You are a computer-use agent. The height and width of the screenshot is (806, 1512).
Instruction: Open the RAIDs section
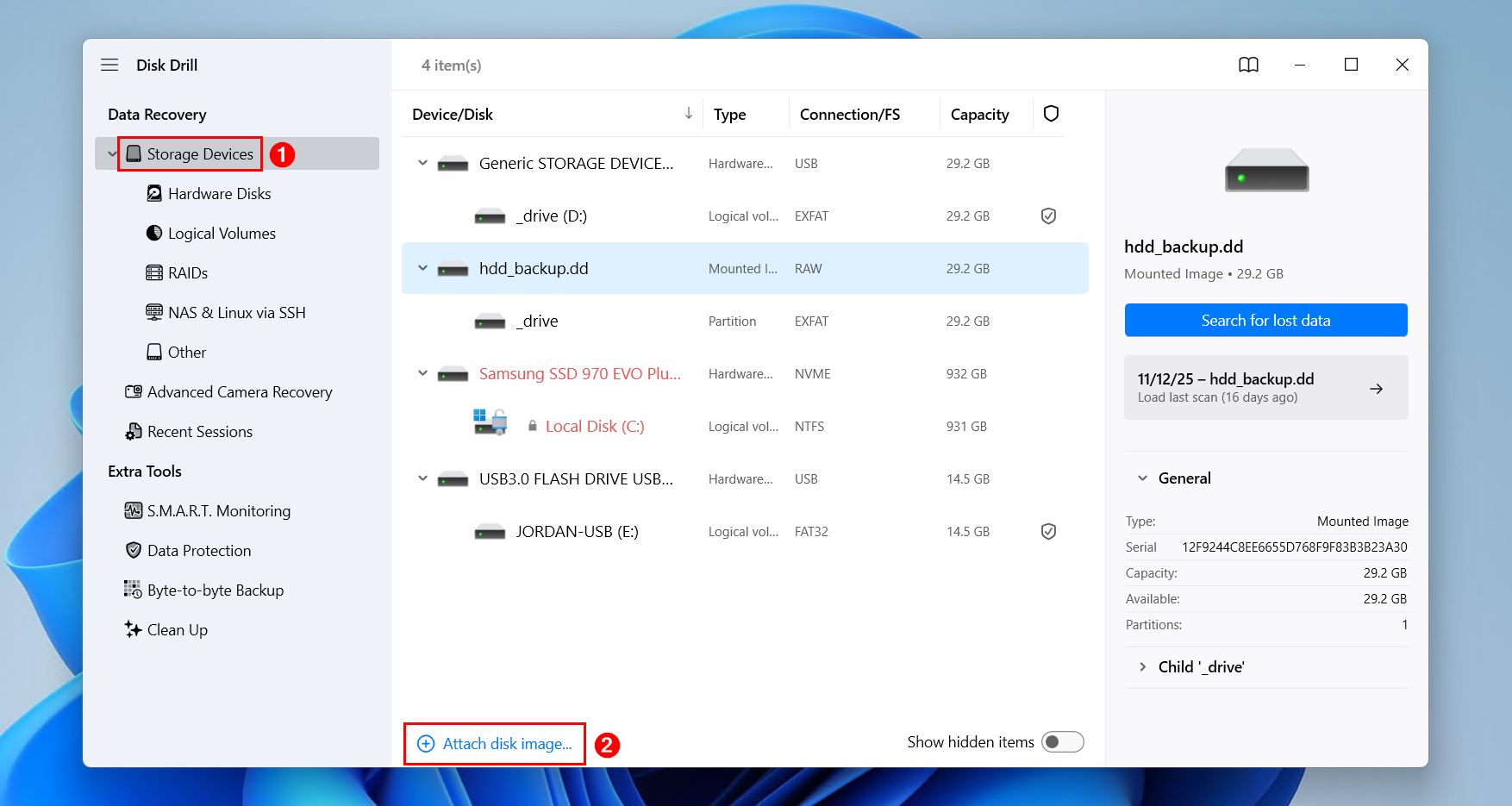(x=184, y=272)
